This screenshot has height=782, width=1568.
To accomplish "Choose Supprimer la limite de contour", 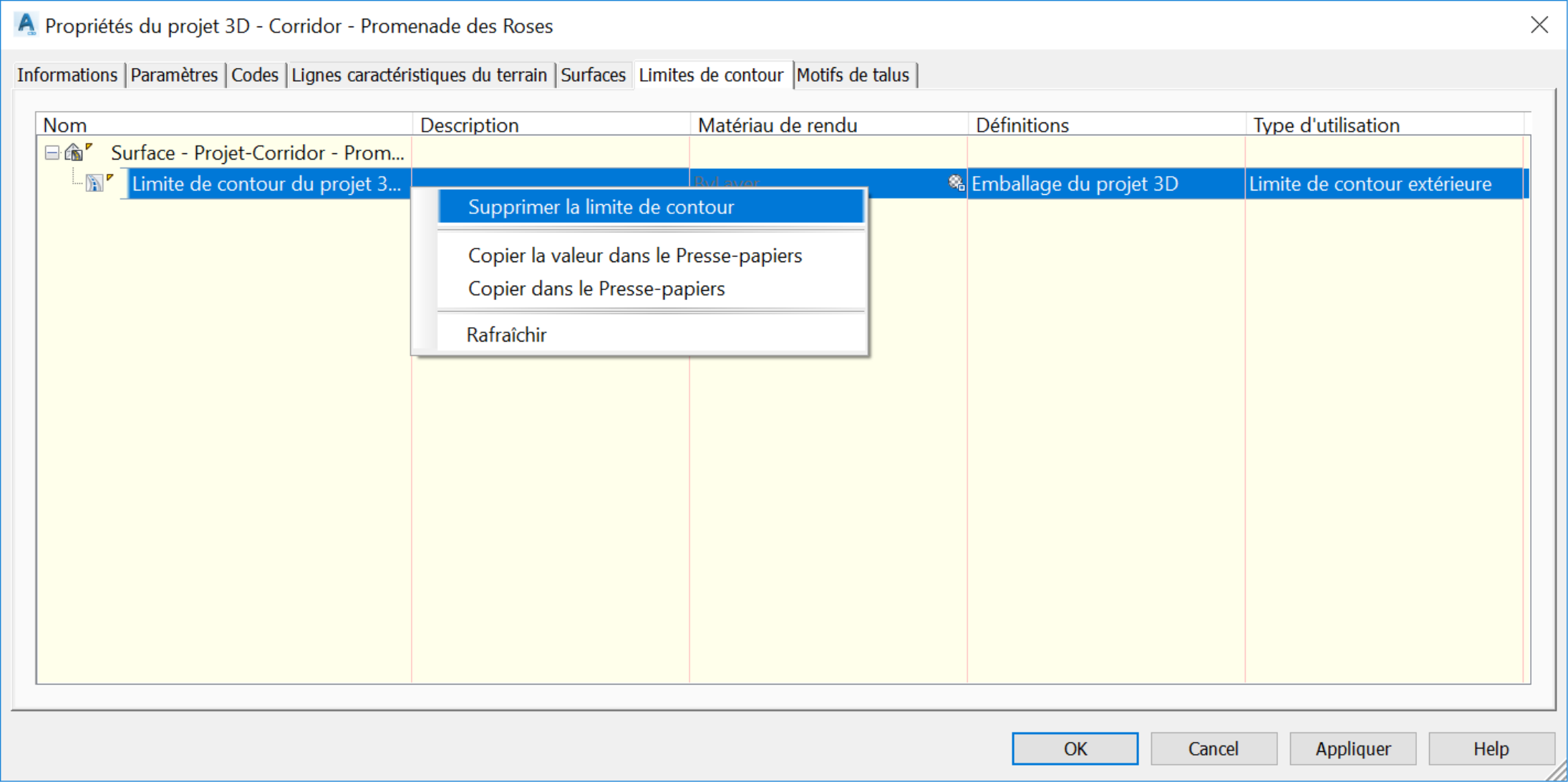I will point(651,207).
